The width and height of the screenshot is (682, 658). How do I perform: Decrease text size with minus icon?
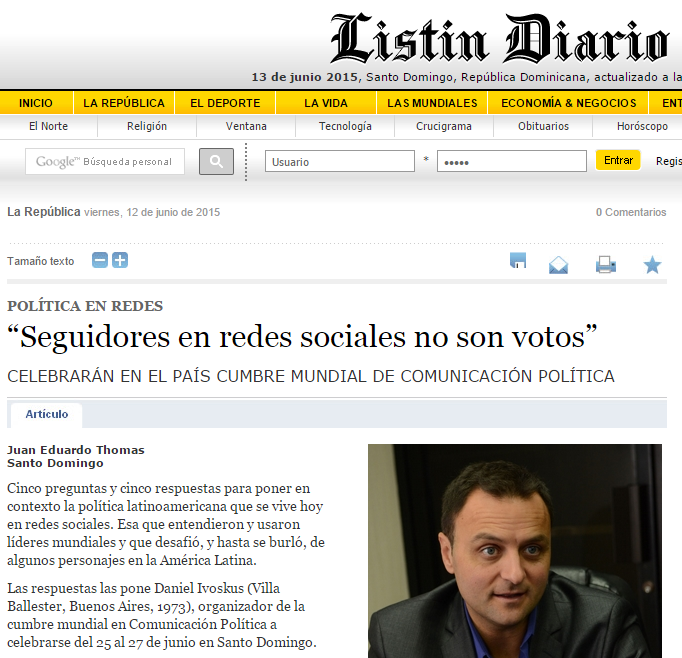[x=100, y=261]
